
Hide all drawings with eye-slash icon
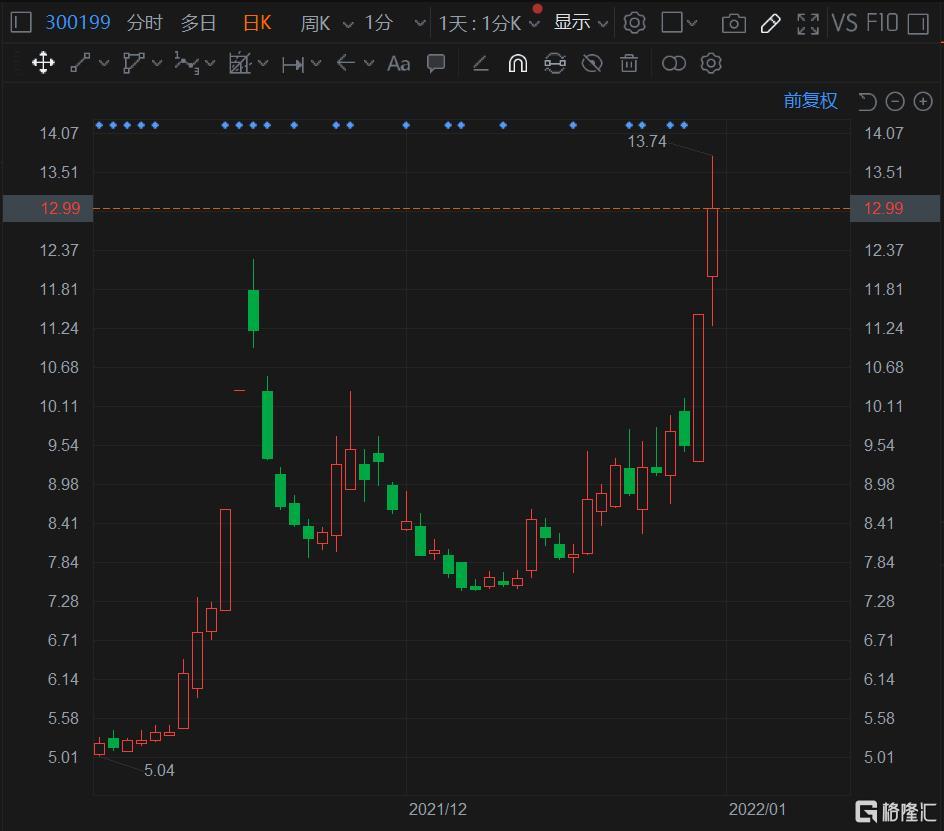592,63
